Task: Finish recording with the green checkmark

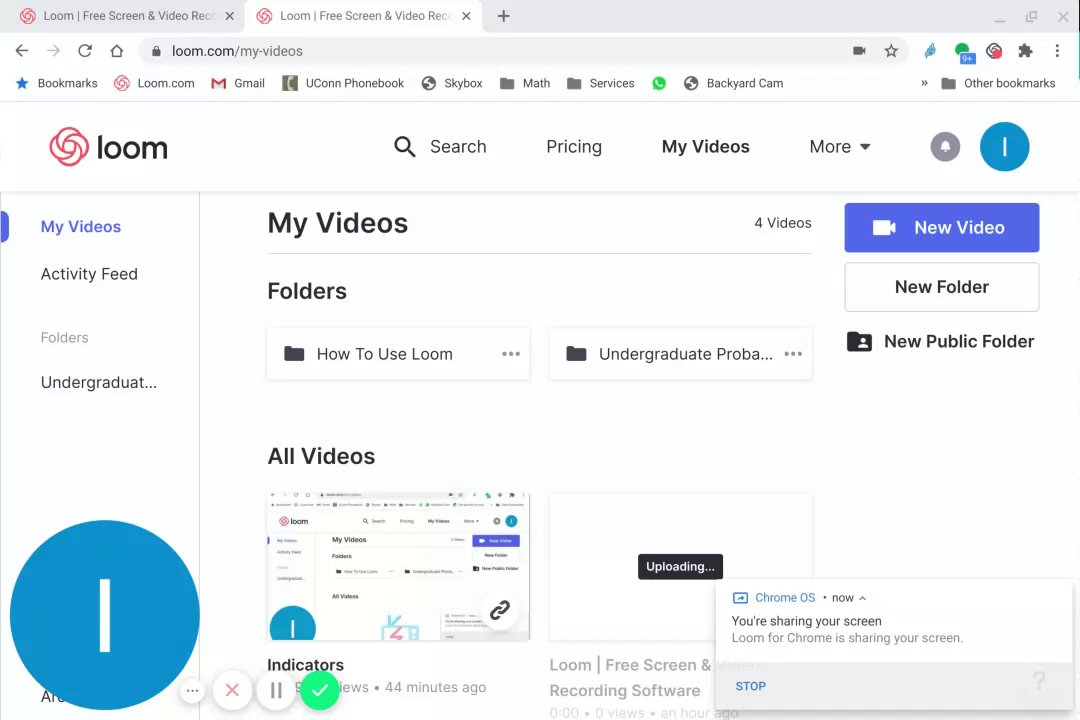Action: pyautogui.click(x=320, y=690)
